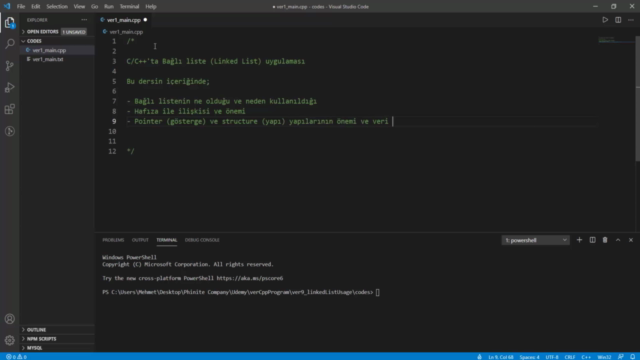Open the Run menu
This screenshot has width=640, height=360.
(x=109, y=7)
